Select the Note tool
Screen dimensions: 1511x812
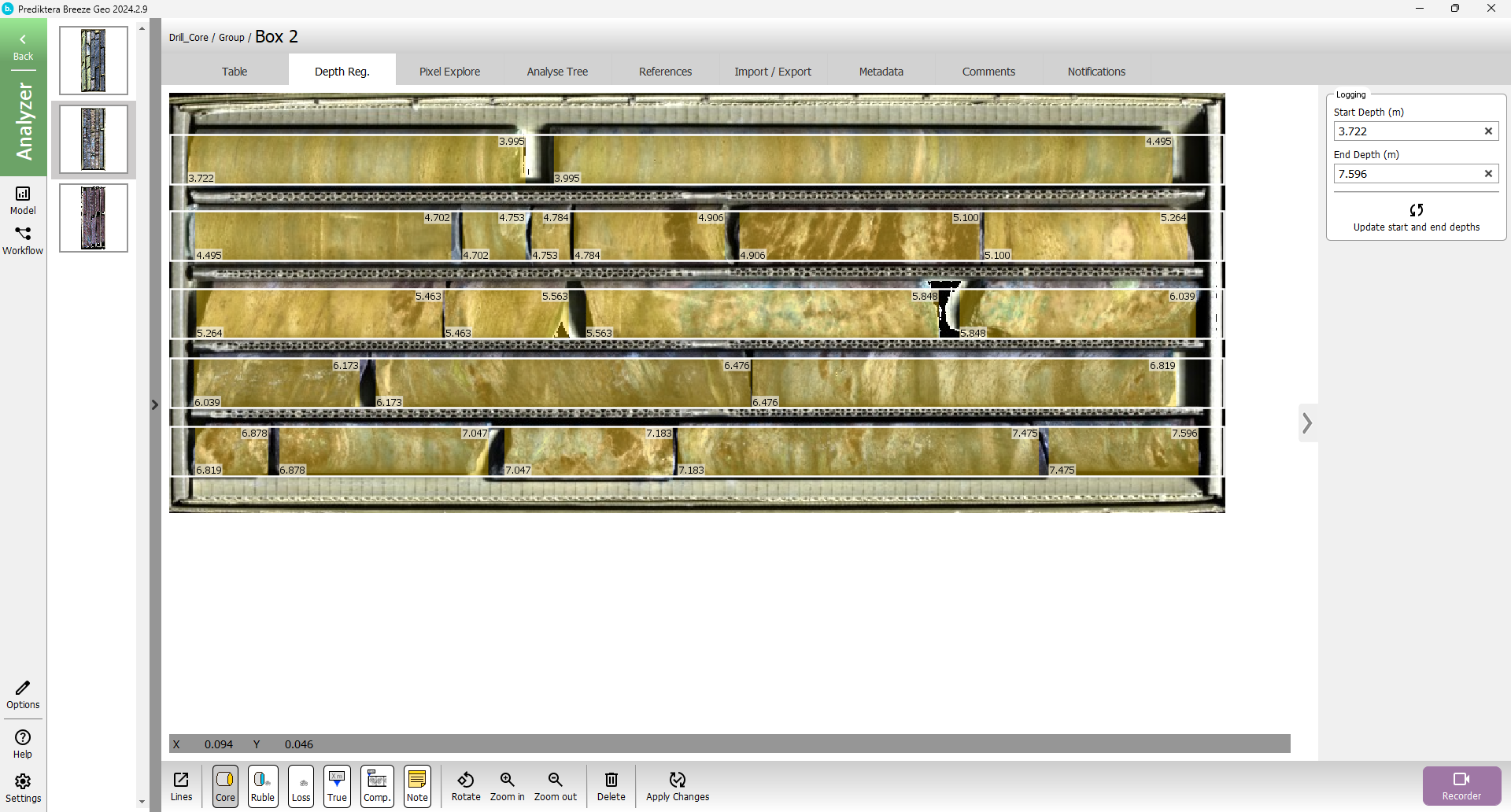417,785
